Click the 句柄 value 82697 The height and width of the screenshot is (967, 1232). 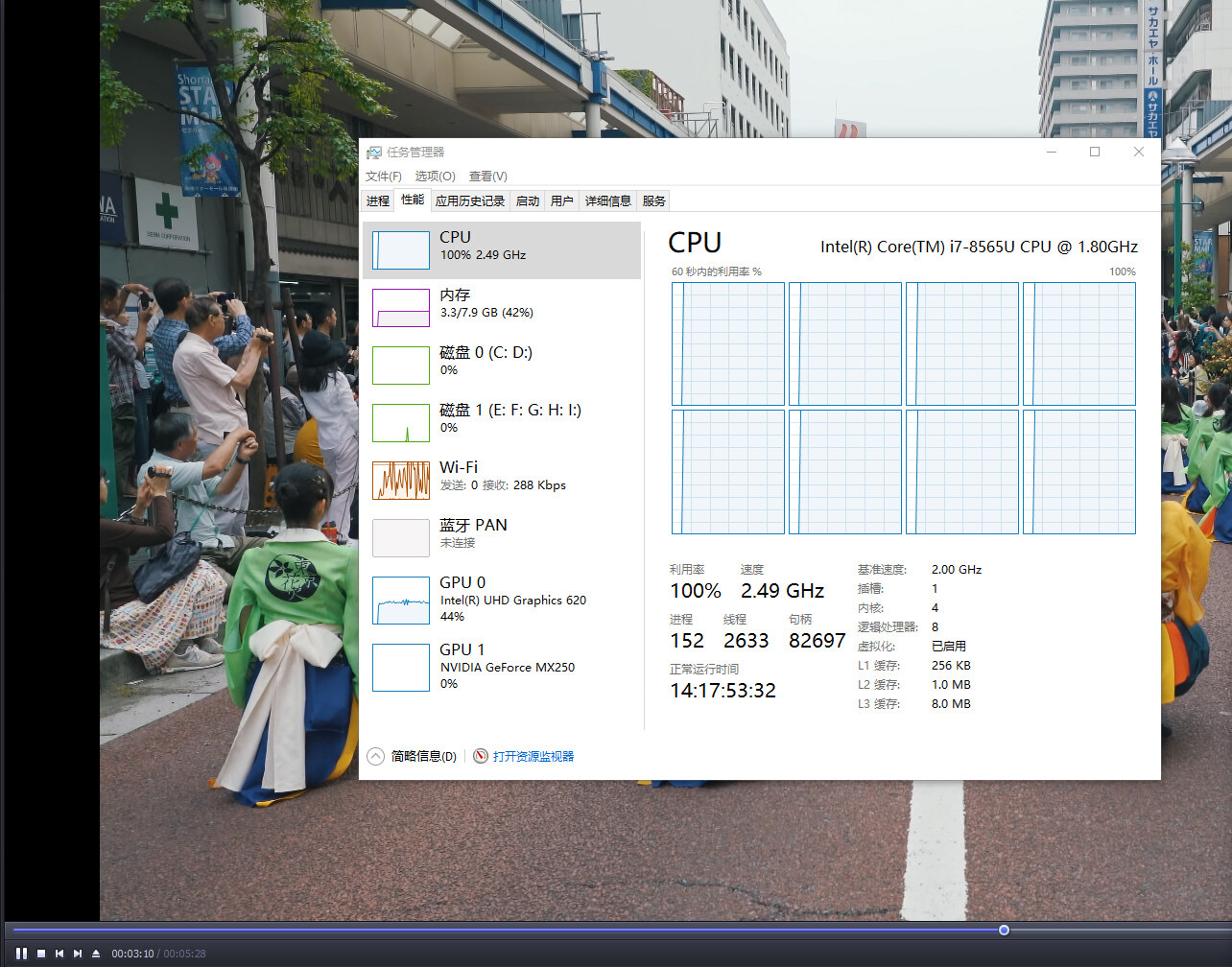point(817,641)
